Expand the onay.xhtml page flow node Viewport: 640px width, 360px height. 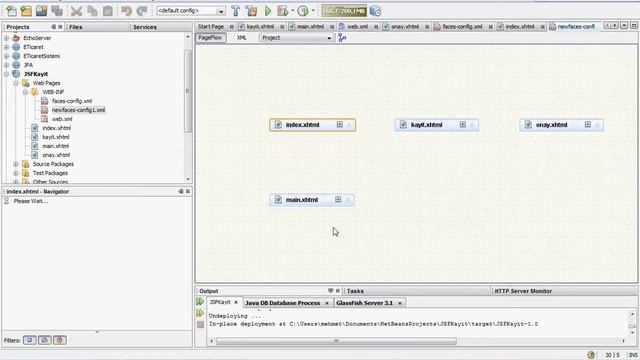point(587,124)
